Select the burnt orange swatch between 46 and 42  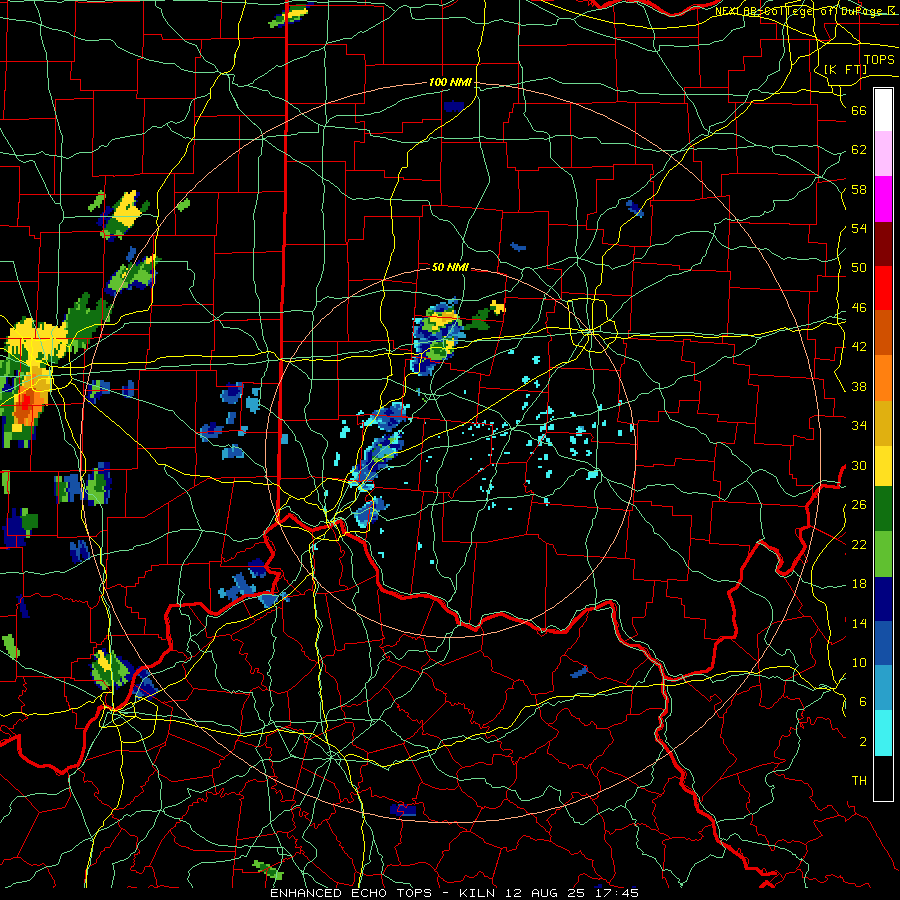[883, 332]
